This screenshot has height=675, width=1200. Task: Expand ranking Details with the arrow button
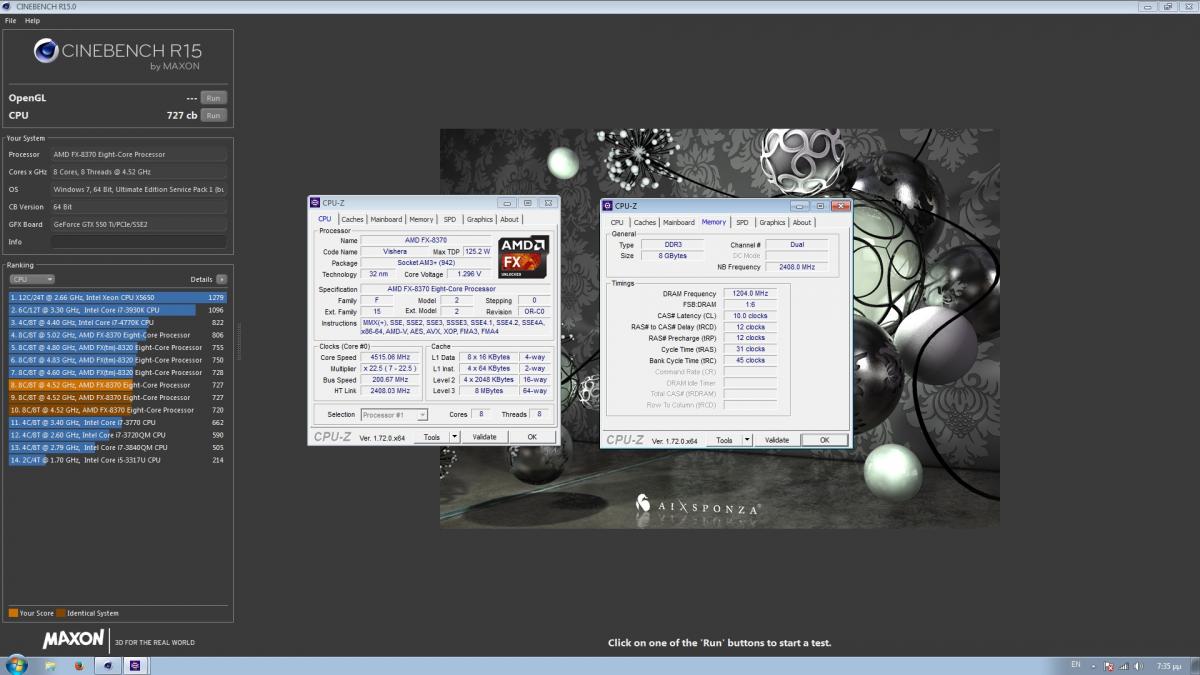tap(221, 279)
